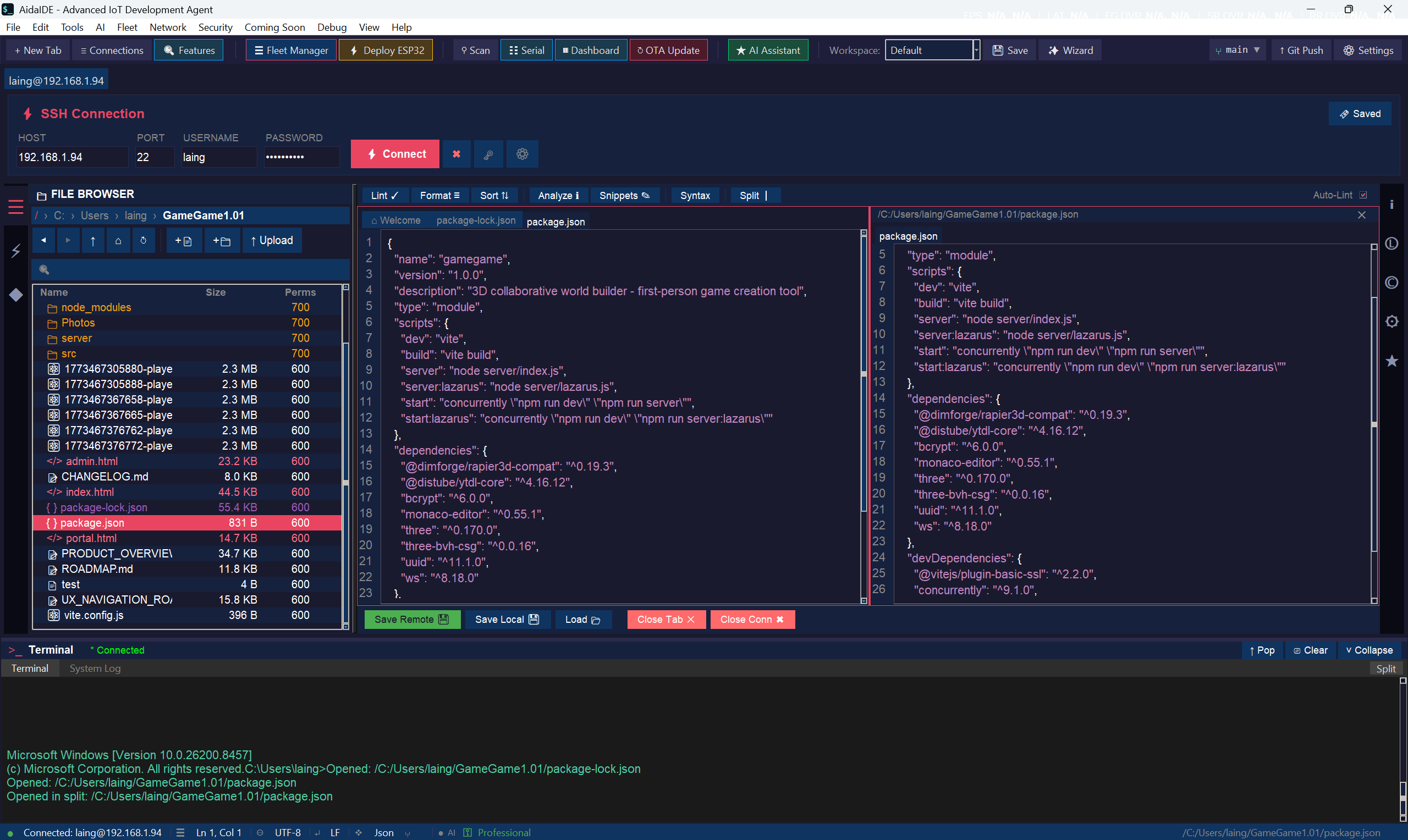Open Settings from top toolbar

point(1368,50)
